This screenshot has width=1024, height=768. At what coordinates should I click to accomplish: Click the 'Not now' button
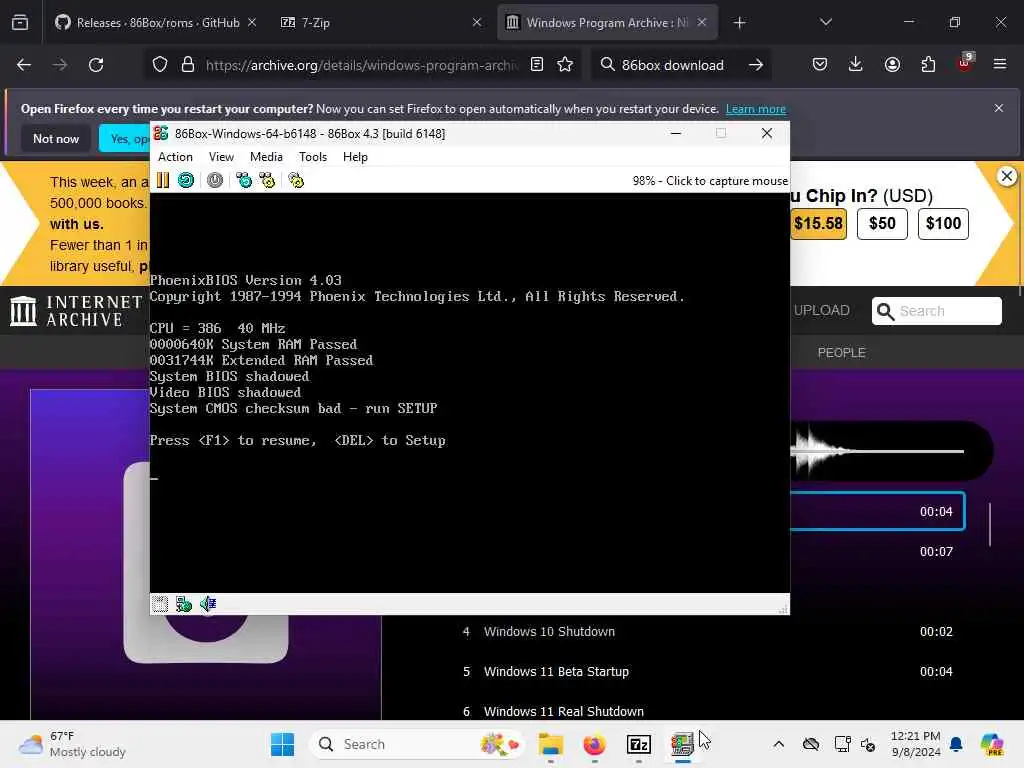(56, 138)
